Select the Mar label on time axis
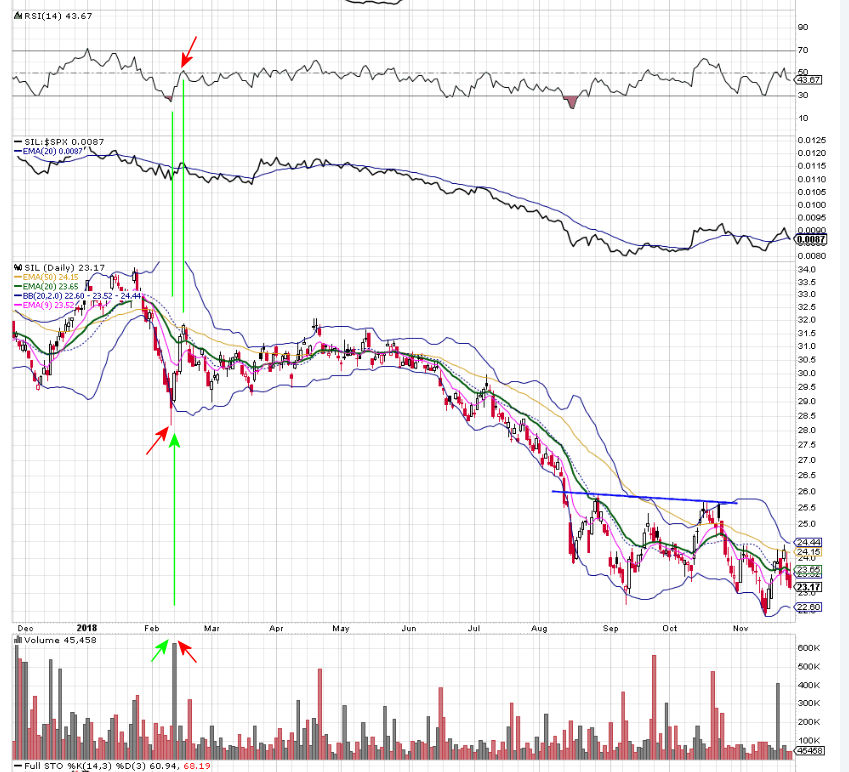 (x=212, y=628)
